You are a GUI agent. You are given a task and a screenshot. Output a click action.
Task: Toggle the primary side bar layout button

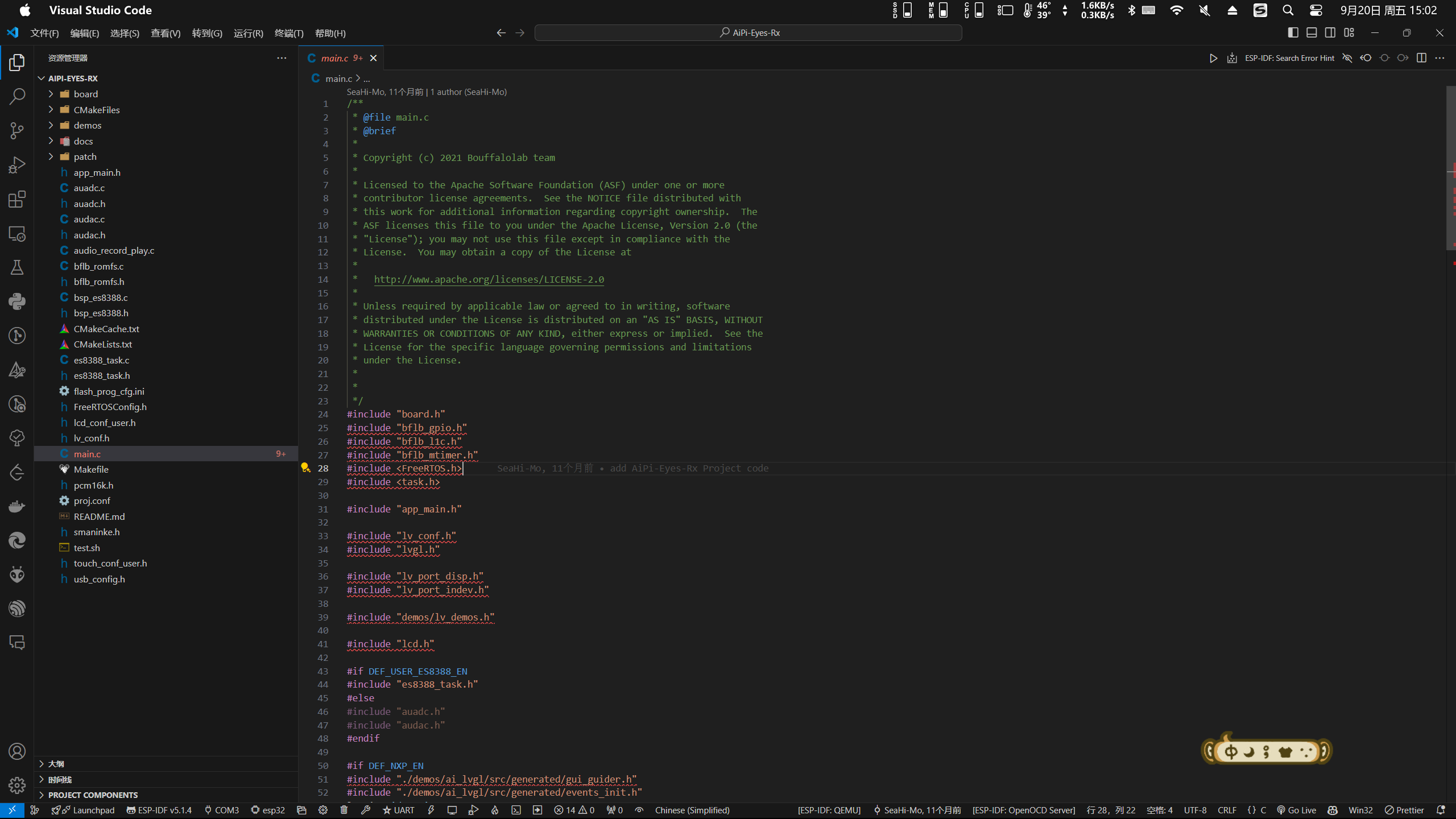[x=1293, y=33]
